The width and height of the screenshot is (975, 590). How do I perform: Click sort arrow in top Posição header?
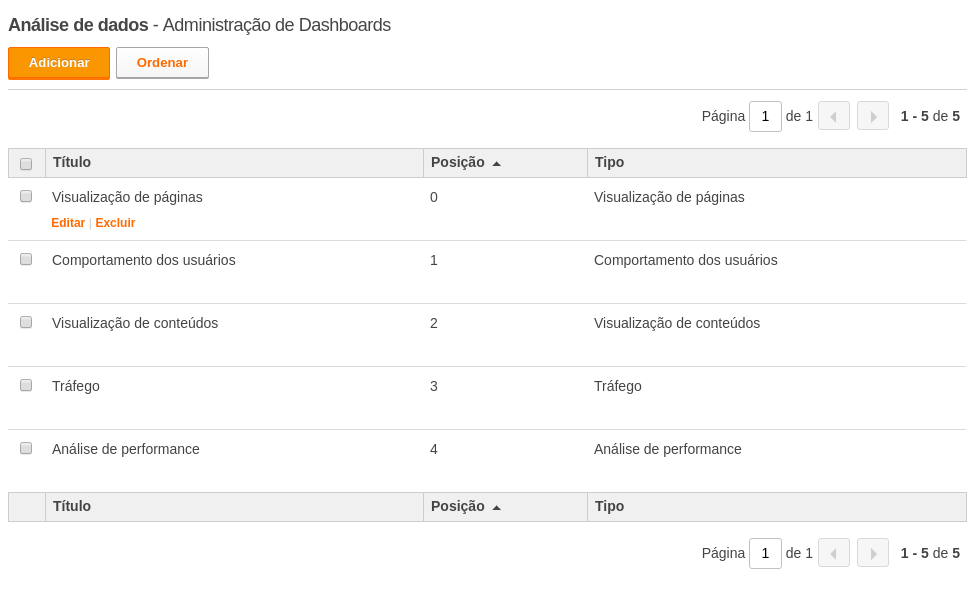(496, 164)
